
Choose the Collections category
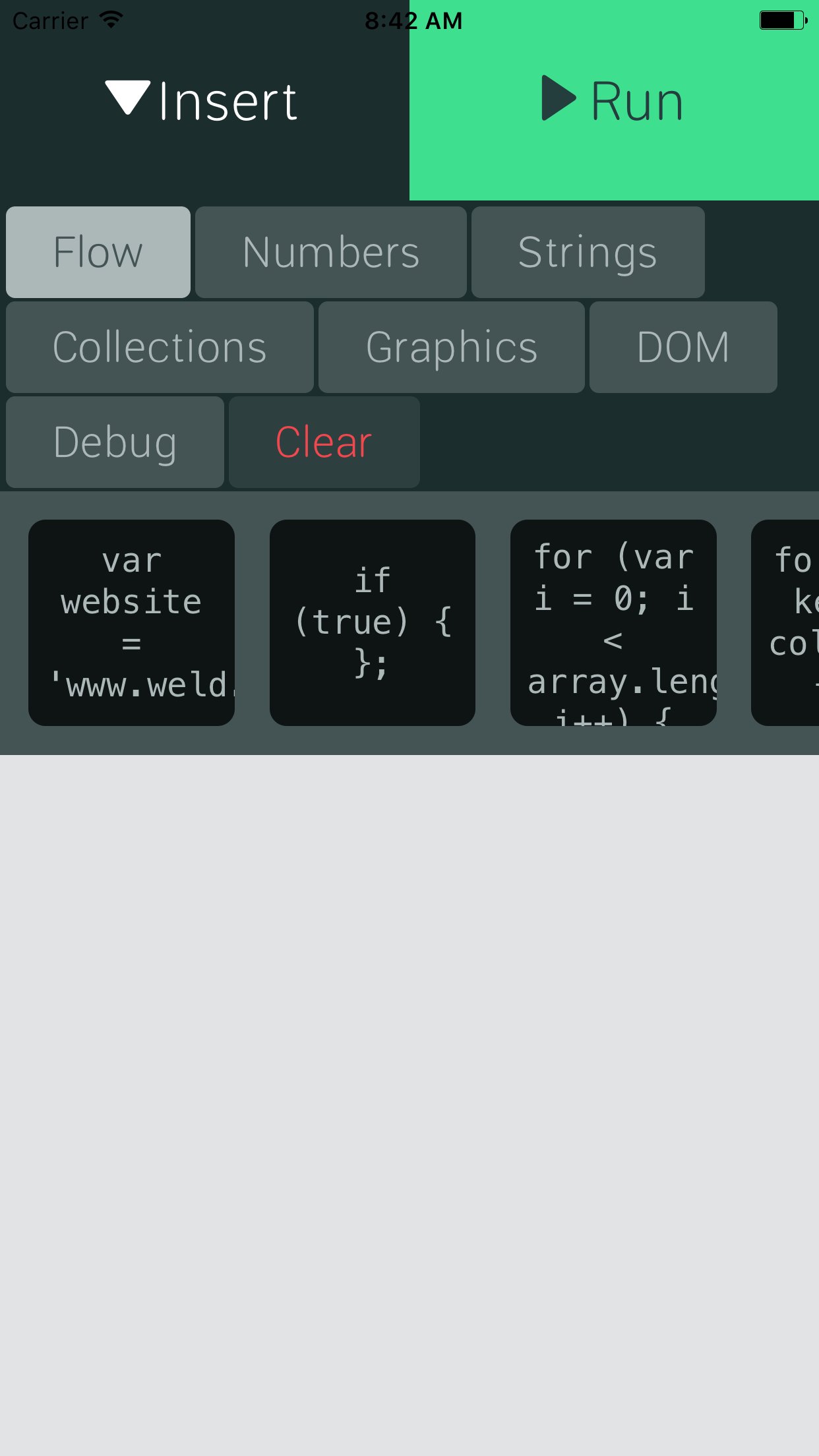[160, 347]
